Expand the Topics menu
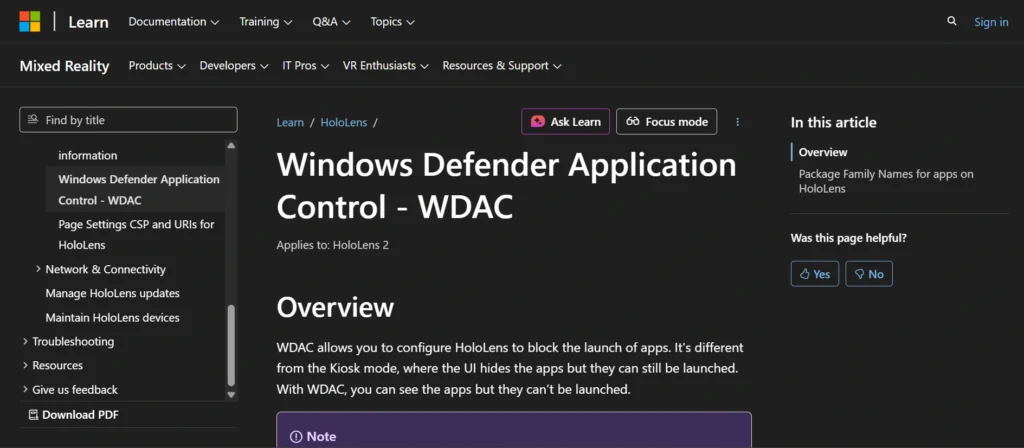 tap(392, 22)
